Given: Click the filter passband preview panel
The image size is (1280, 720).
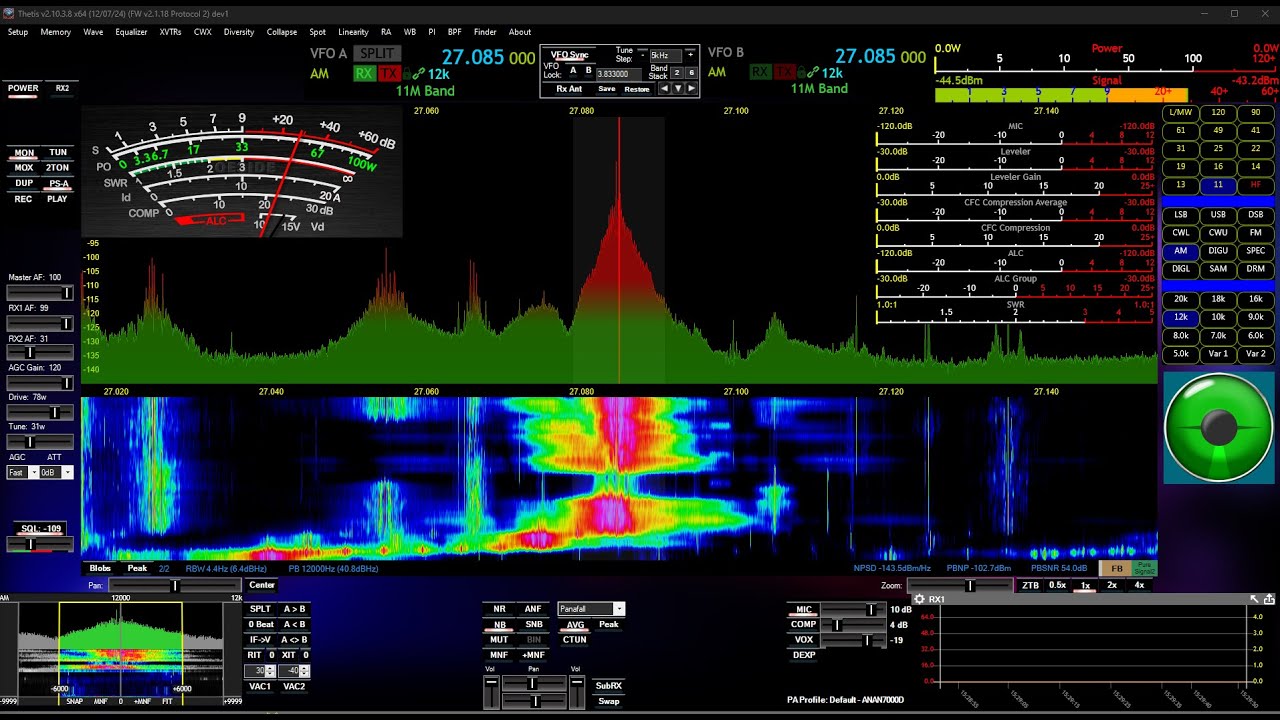Looking at the screenshot, I should (x=120, y=652).
